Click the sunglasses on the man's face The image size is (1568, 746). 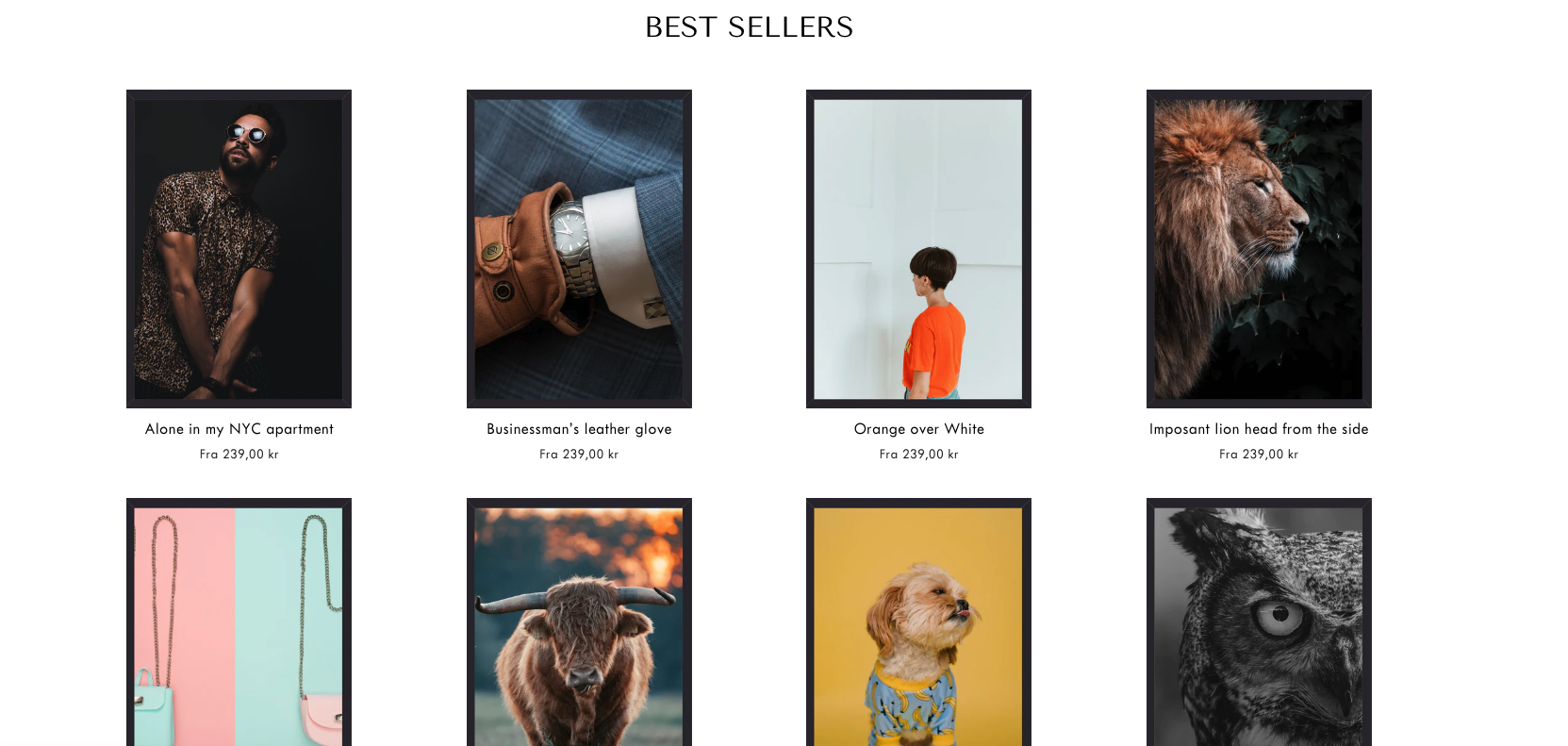(247, 133)
